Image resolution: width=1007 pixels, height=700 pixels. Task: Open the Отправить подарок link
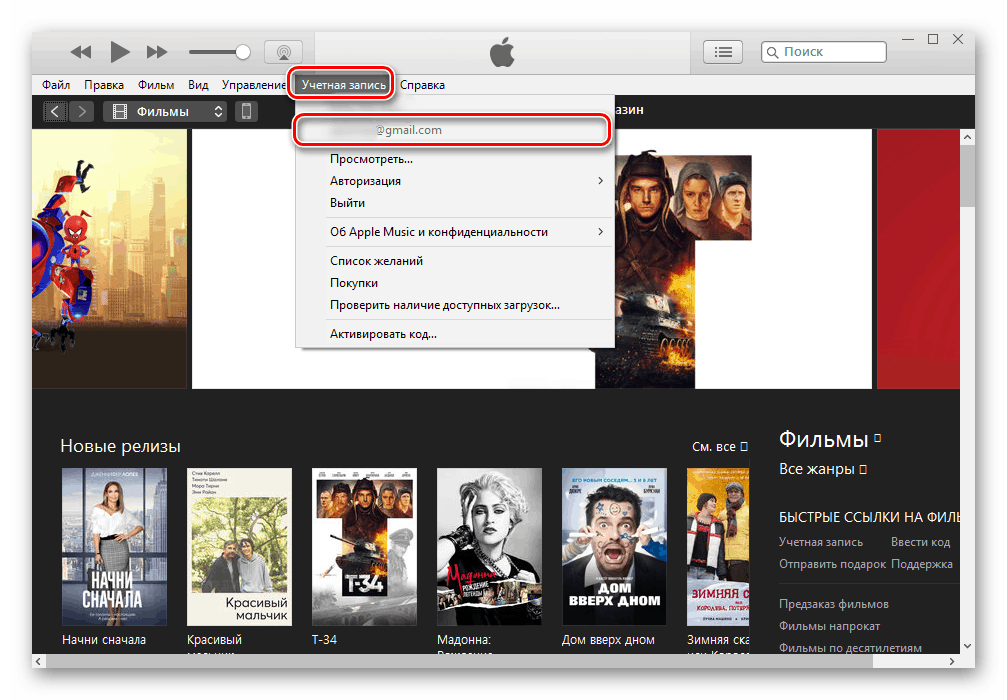coord(832,564)
